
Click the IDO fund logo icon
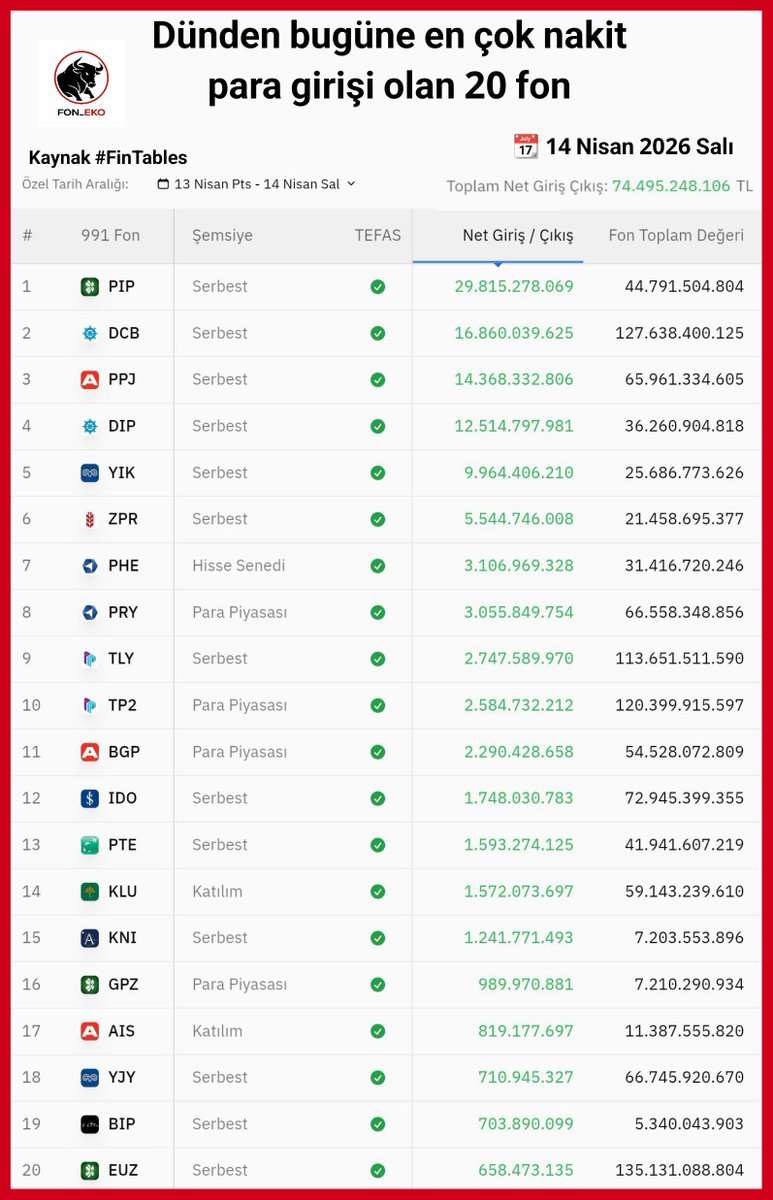(90, 798)
